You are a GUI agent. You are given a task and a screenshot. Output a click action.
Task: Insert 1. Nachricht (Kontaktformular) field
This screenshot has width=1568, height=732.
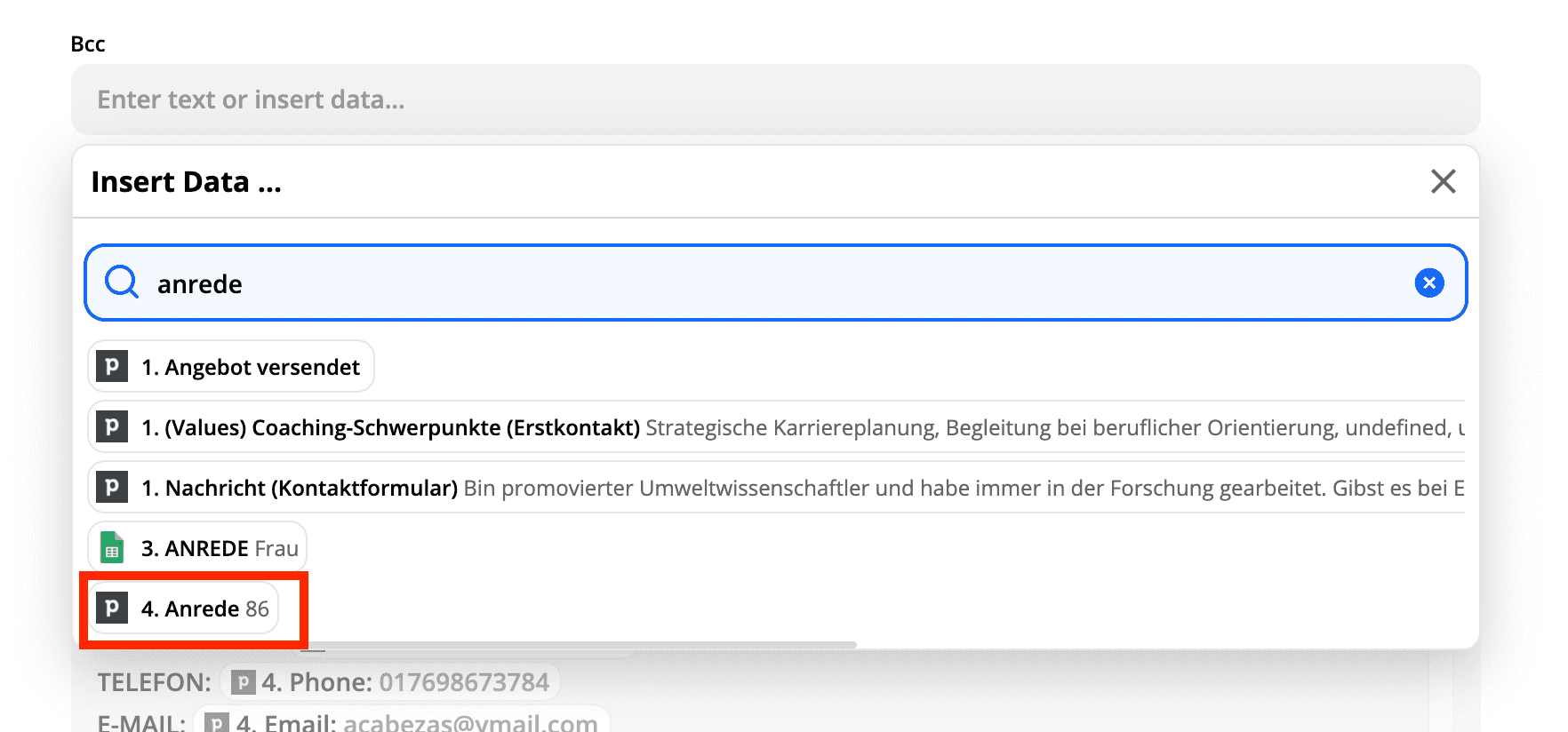pyautogui.click(x=776, y=487)
